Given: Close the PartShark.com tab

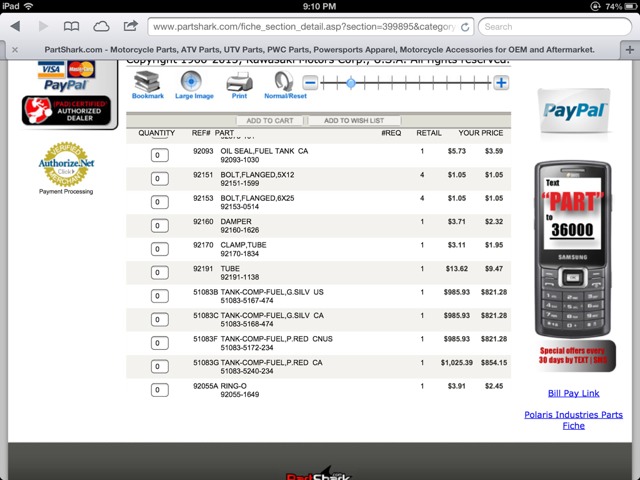Looking at the screenshot, I should point(15,50).
